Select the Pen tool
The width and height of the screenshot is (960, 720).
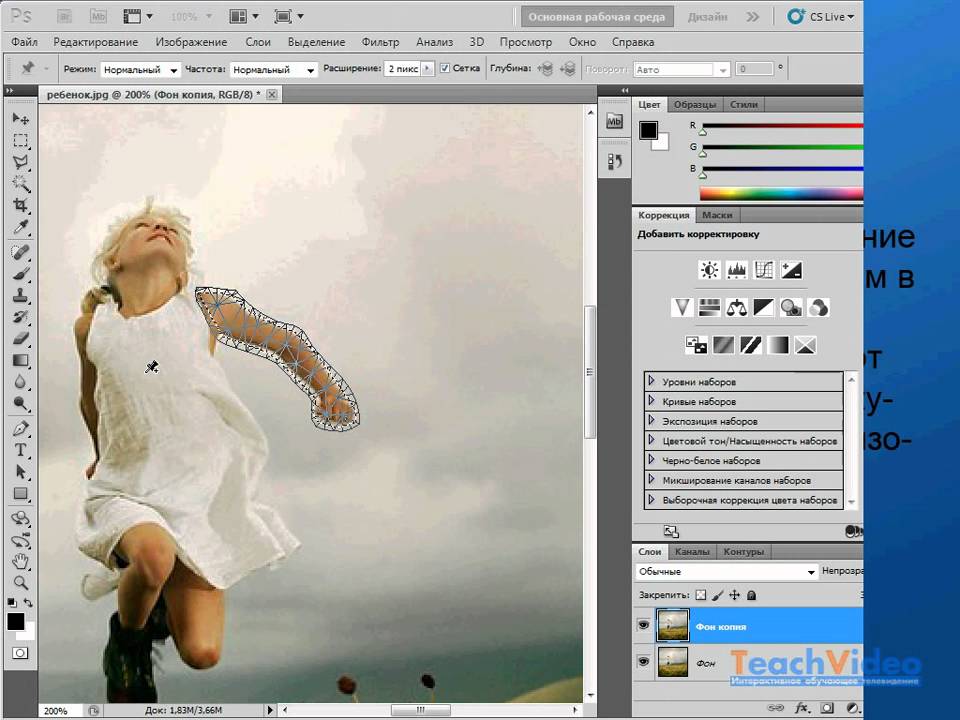point(20,428)
